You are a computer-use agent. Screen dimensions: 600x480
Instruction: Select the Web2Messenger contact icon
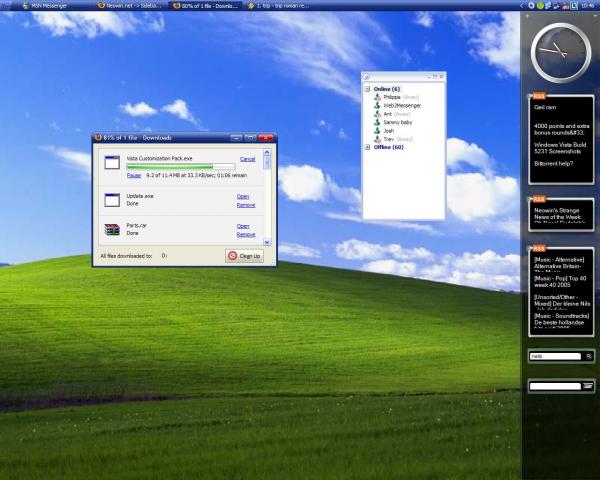pos(377,105)
